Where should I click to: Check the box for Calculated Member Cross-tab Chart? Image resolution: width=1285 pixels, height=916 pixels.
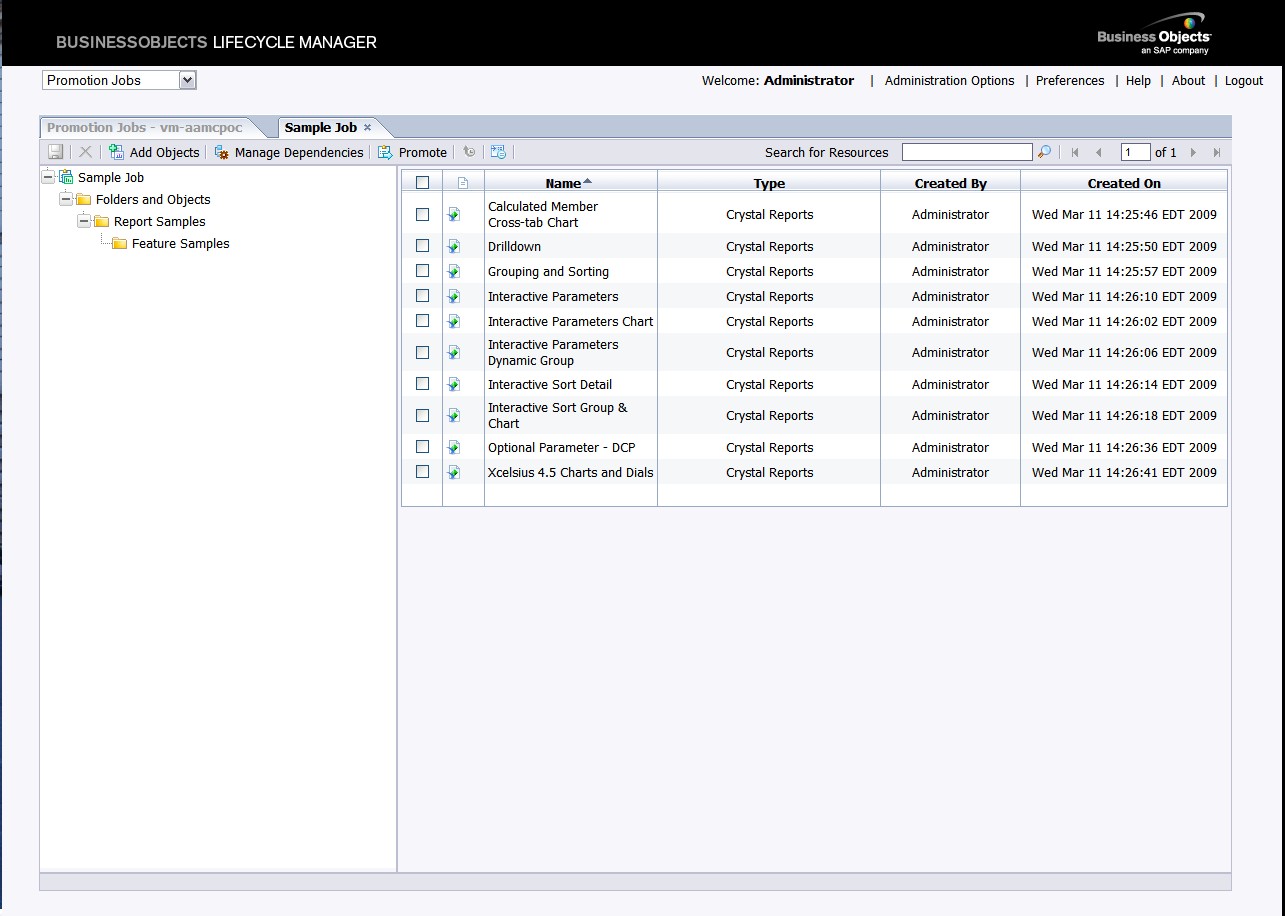point(422,214)
